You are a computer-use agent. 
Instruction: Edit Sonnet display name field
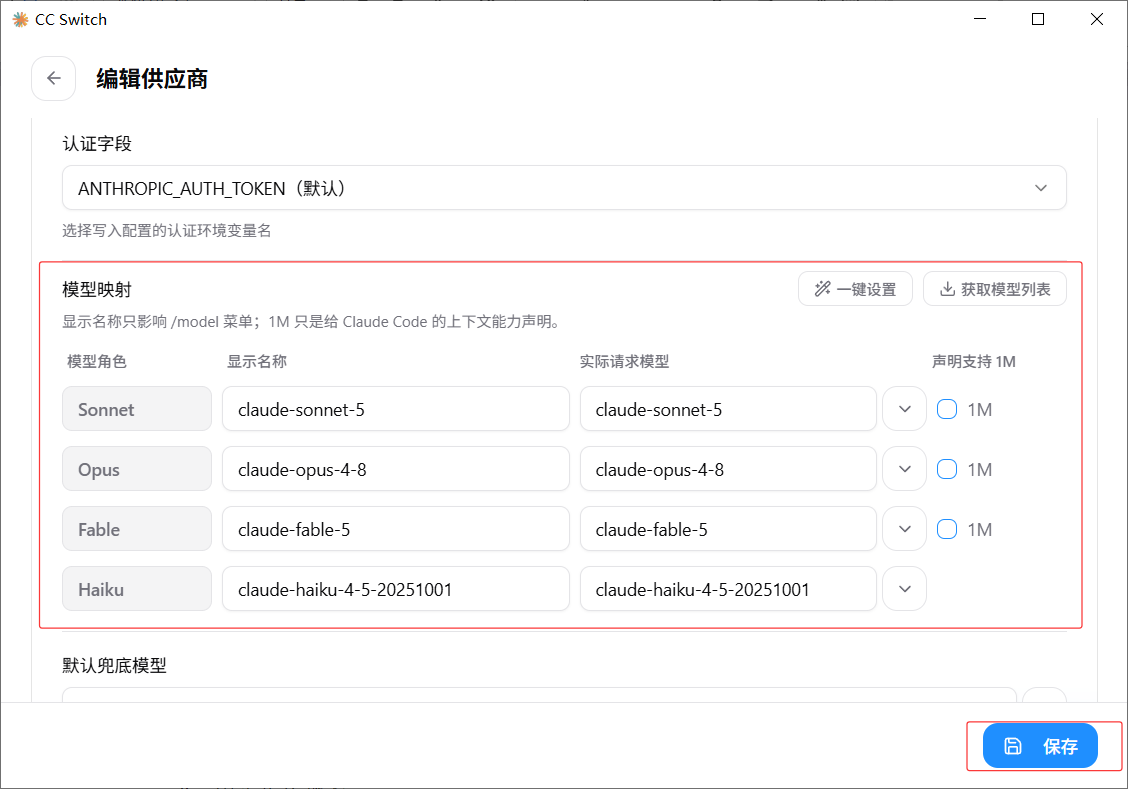click(x=396, y=409)
